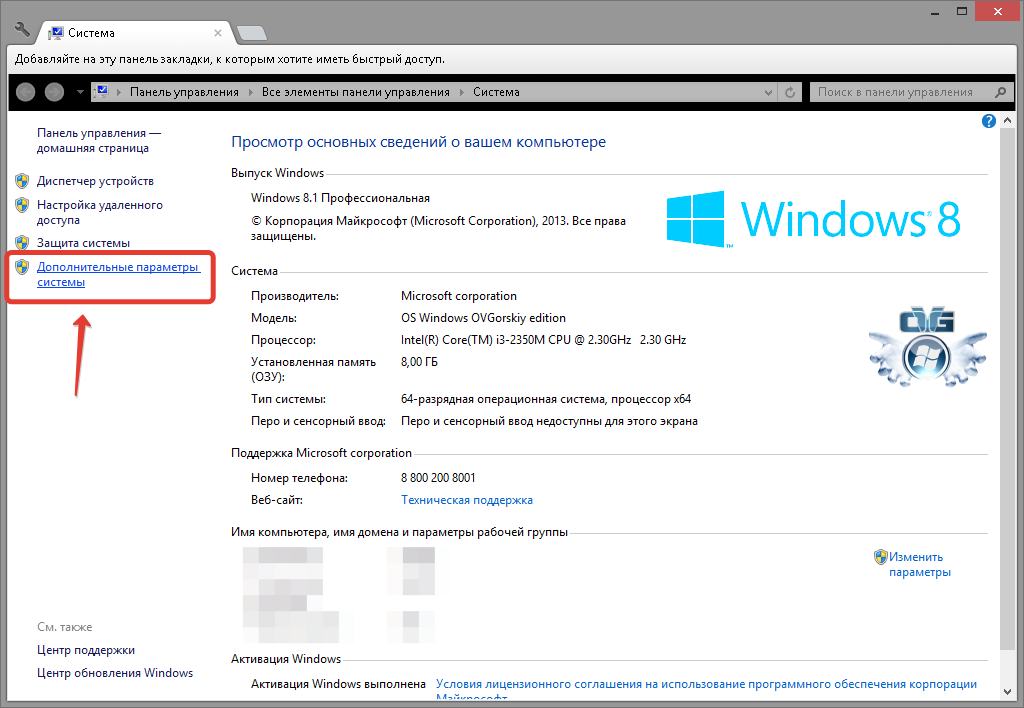Open Панель управления — домашняя страница link
The width and height of the screenshot is (1024, 708).
(x=99, y=140)
